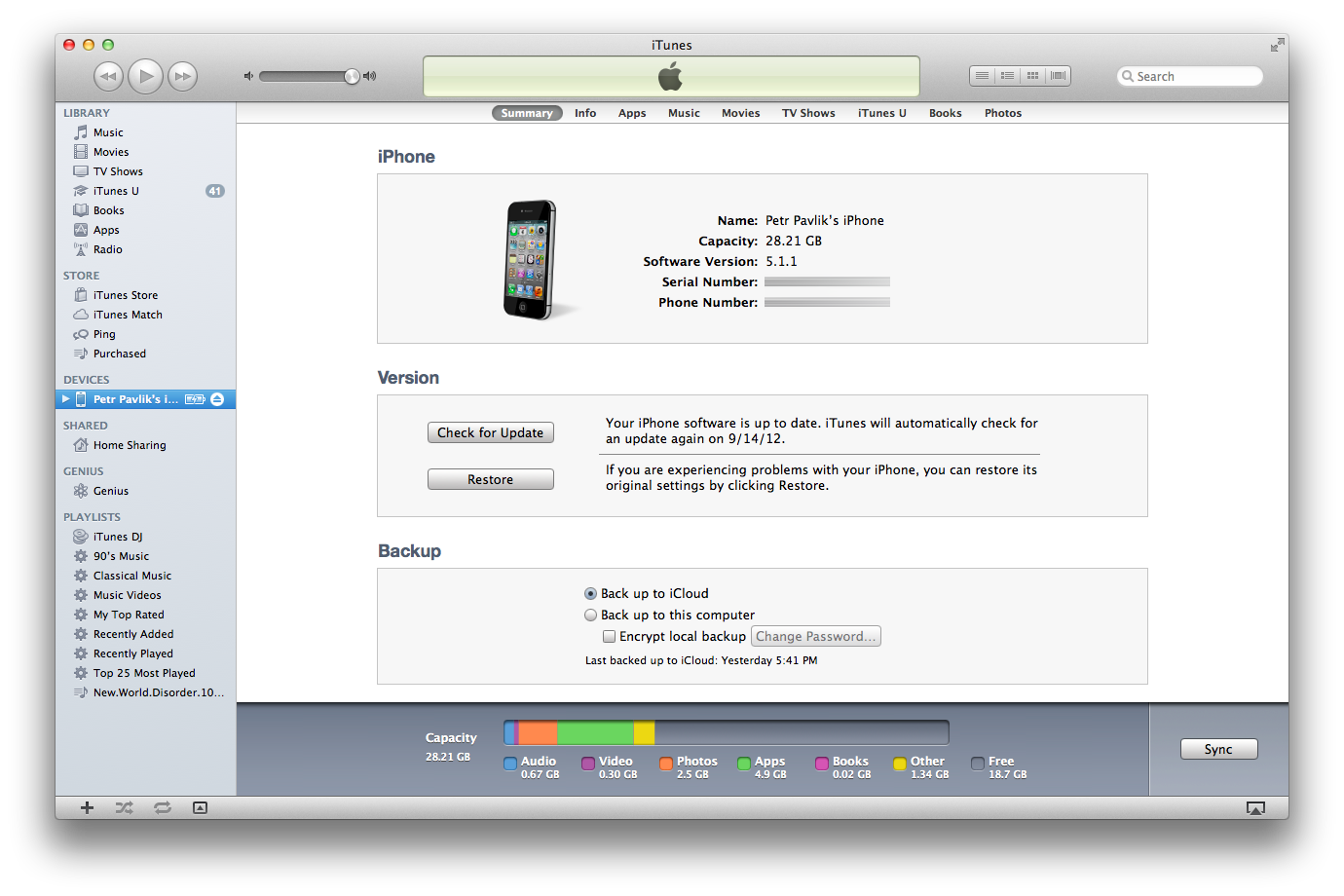Select Back up to iCloud option
The height and width of the screenshot is (896, 1344).
pyautogui.click(x=590, y=594)
